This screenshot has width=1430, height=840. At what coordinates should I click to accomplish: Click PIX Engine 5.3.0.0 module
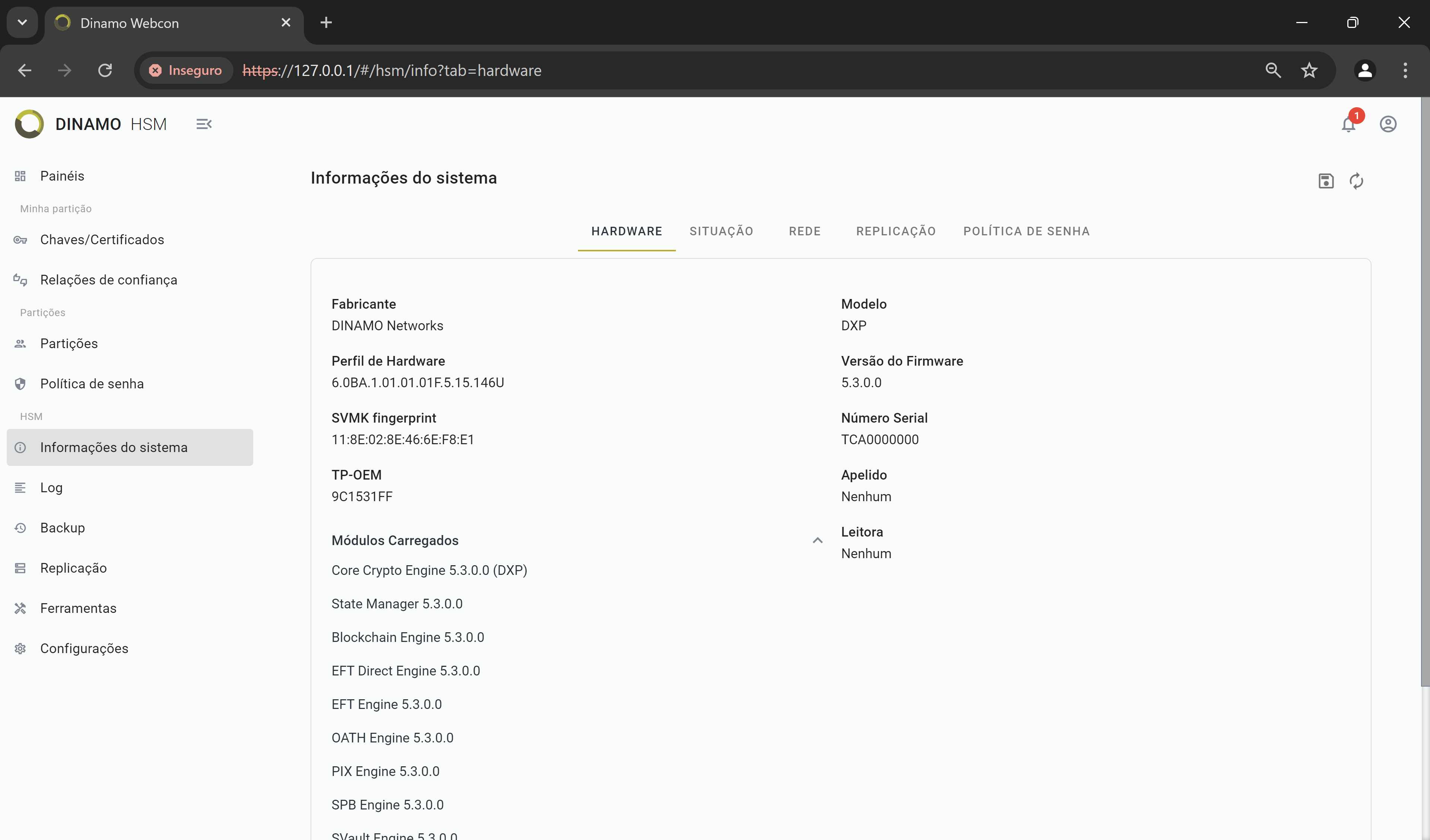(385, 771)
